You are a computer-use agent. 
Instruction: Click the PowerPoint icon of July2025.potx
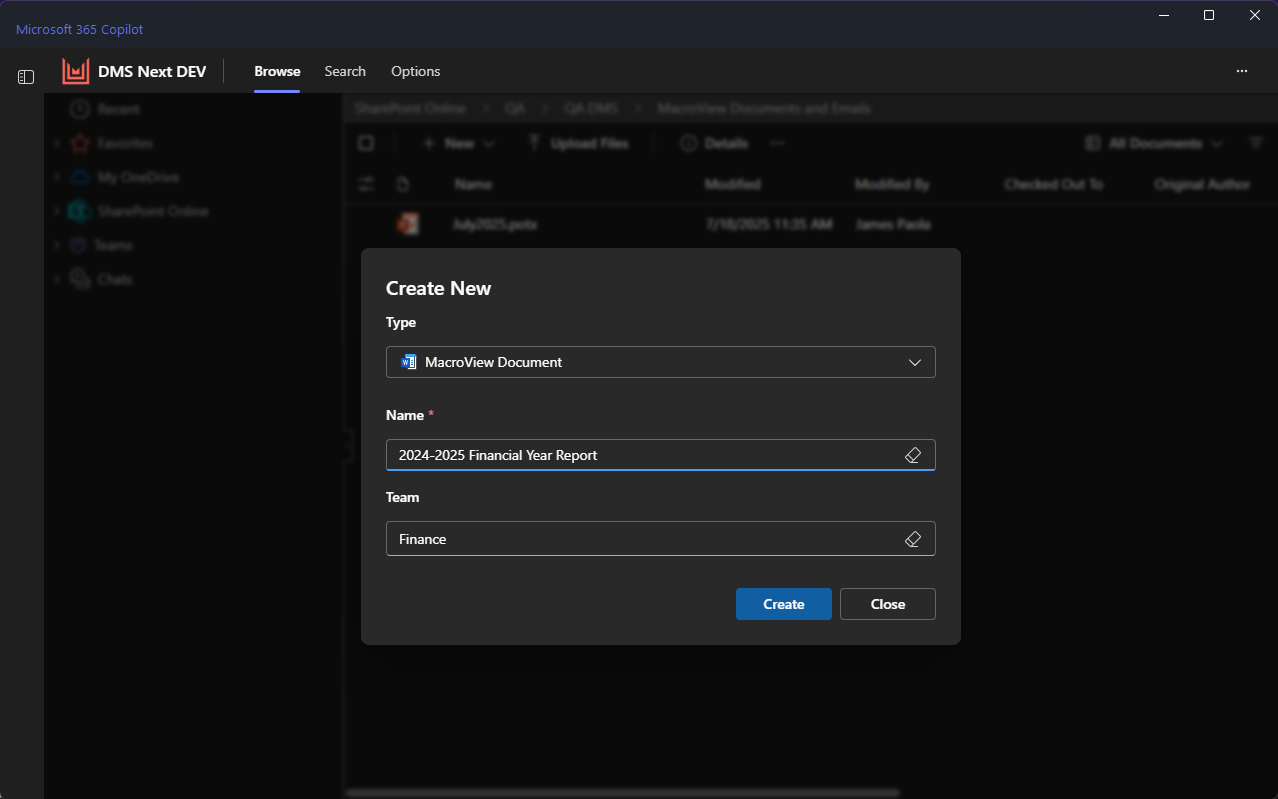click(x=406, y=224)
